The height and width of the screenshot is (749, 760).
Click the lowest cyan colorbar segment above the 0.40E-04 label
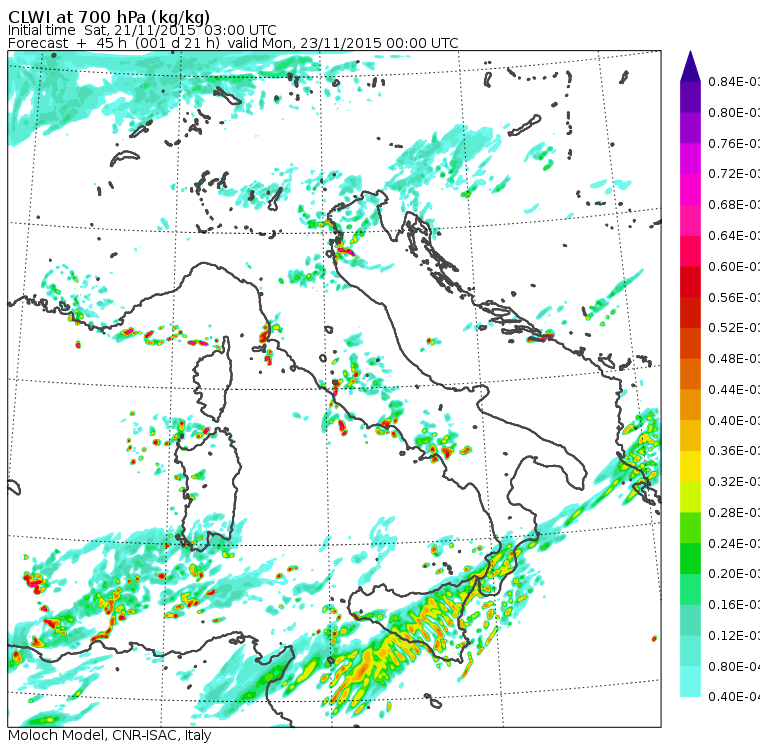690,682
